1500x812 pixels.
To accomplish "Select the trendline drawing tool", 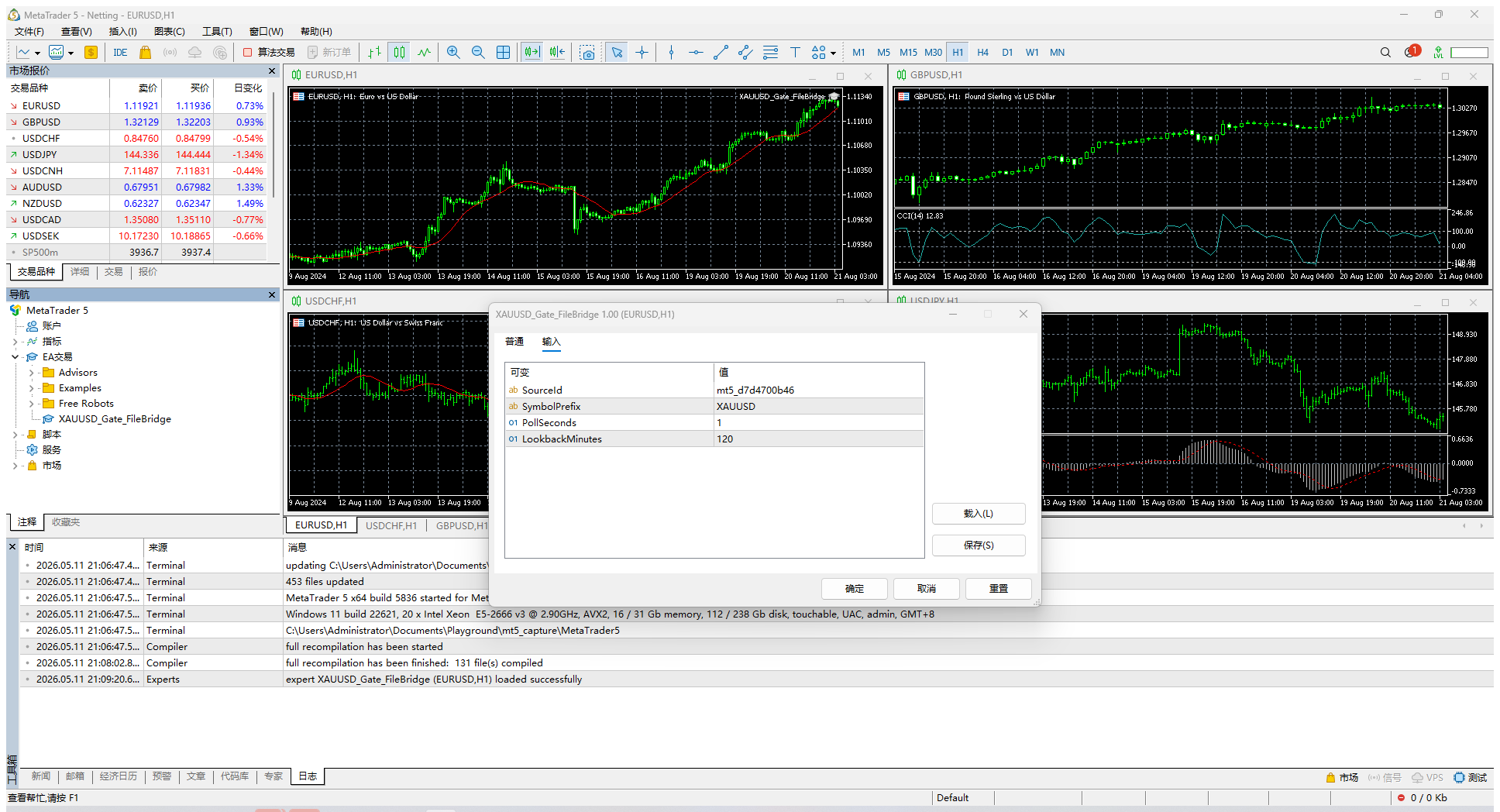I will pos(721,53).
